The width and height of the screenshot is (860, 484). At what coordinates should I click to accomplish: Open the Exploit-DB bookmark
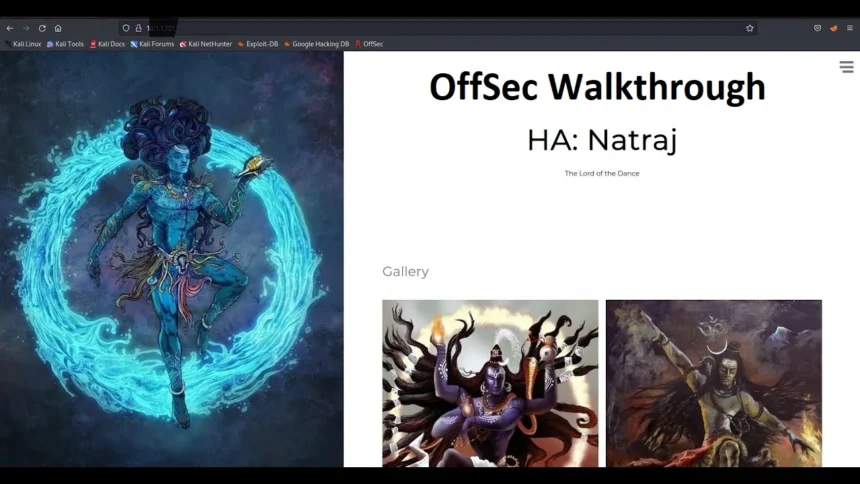[x=258, y=44]
